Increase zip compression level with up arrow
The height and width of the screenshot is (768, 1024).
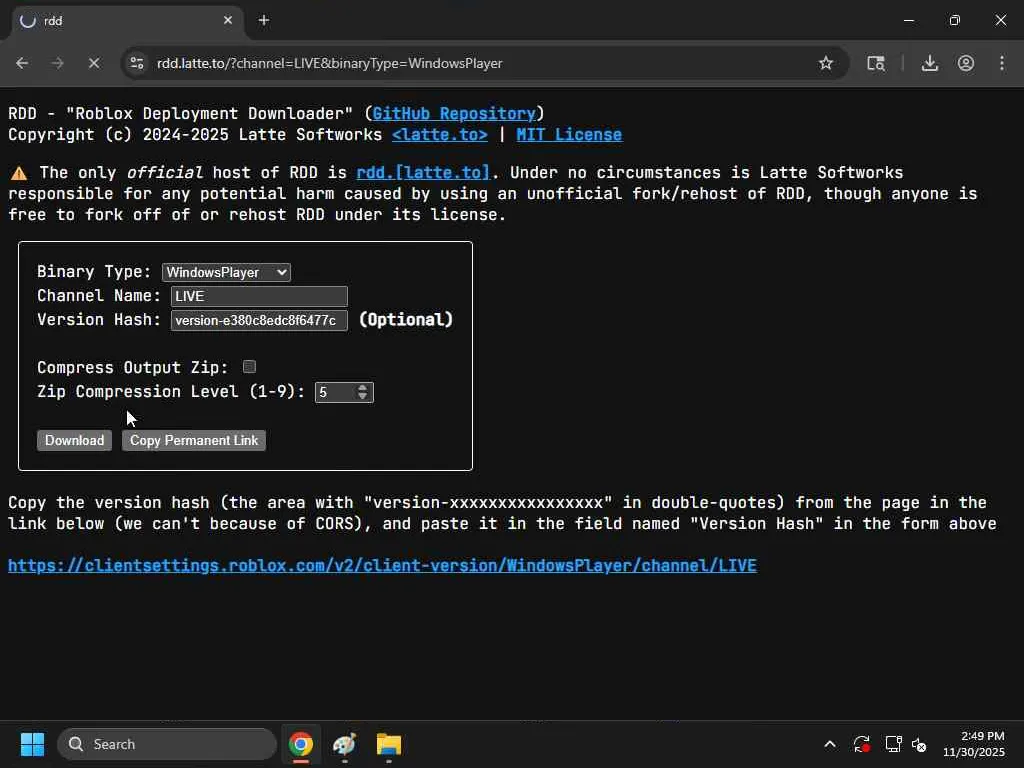(x=362, y=387)
